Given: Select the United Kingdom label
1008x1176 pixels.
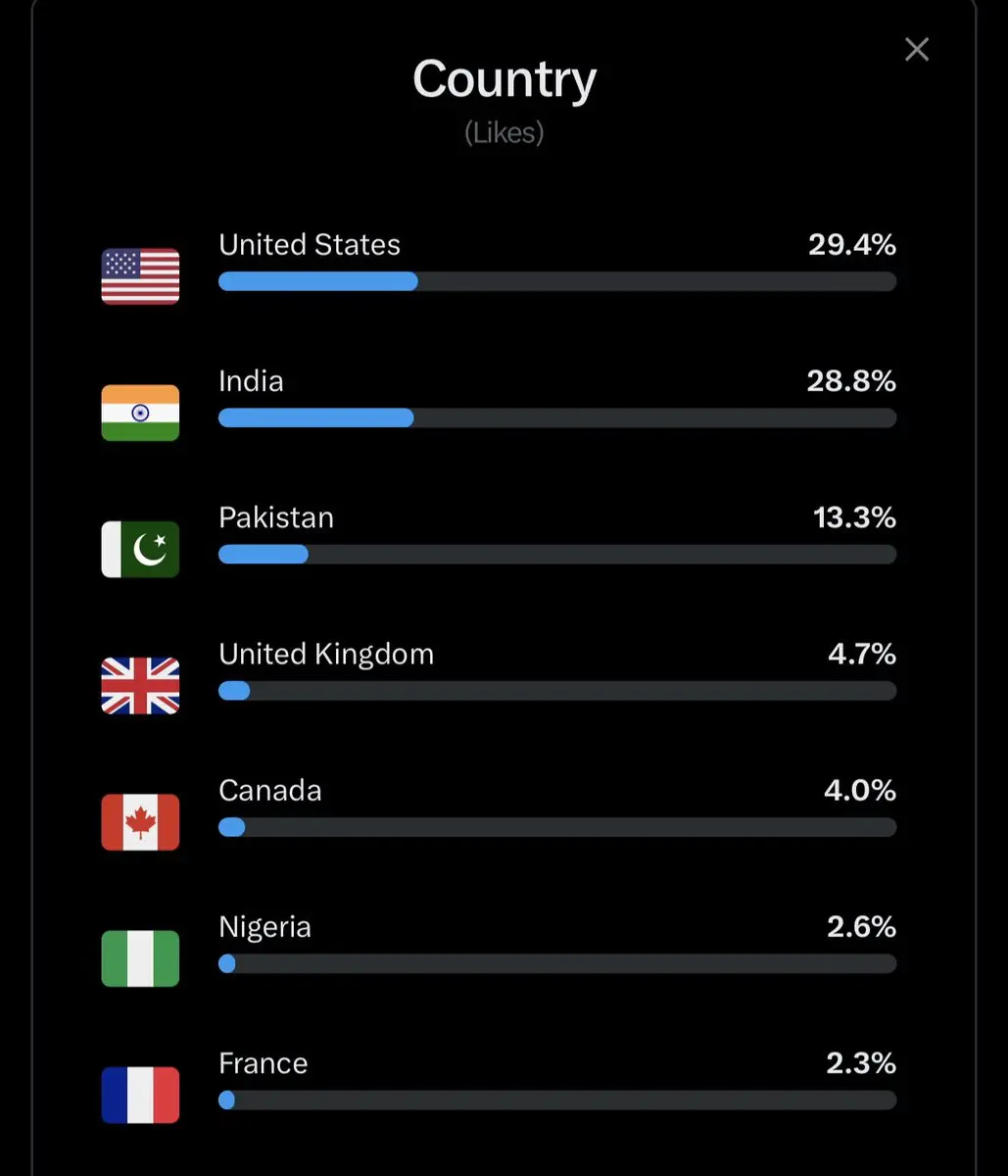Looking at the screenshot, I should click(326, 654).
